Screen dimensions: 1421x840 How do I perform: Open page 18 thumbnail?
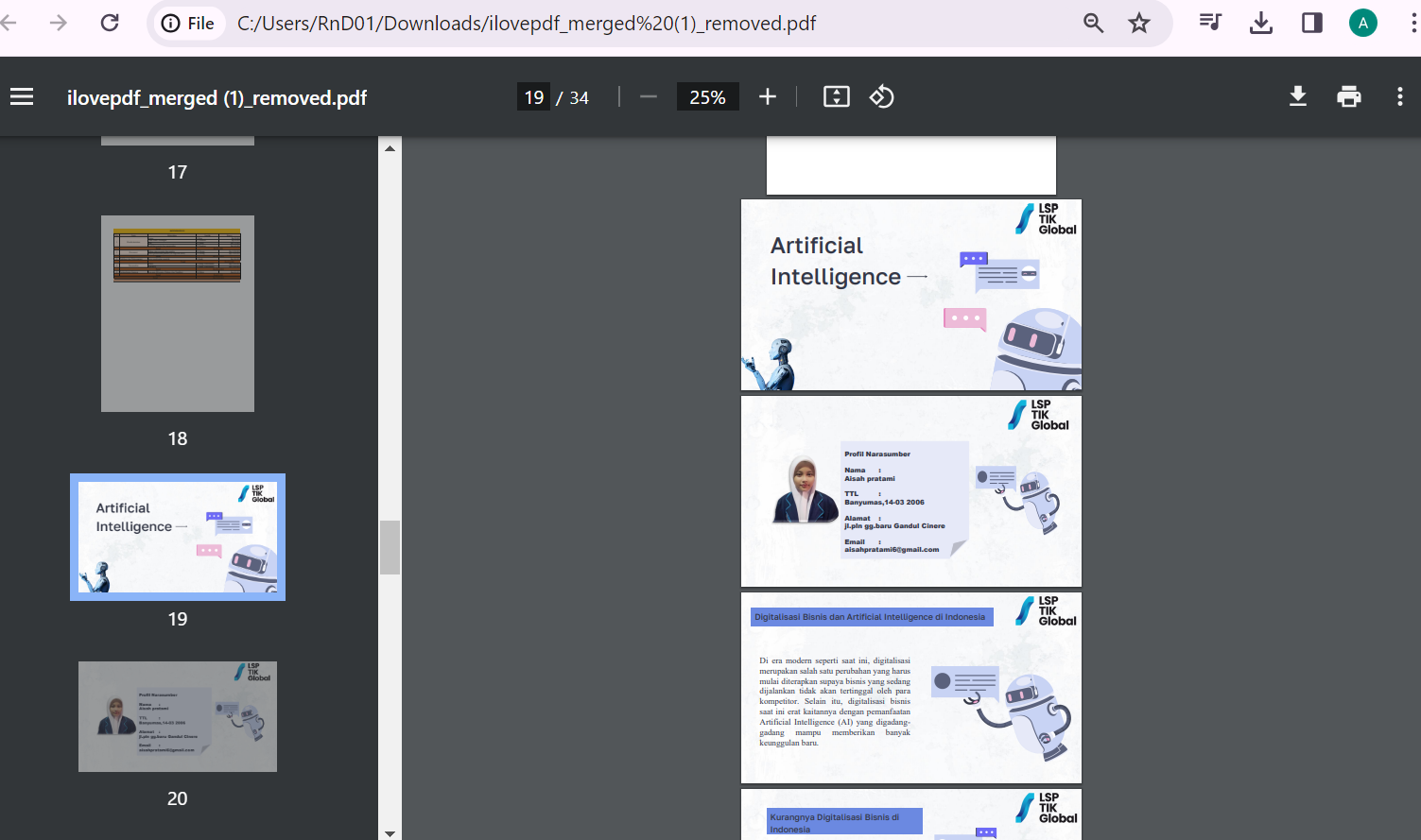[x=178, y=314]
